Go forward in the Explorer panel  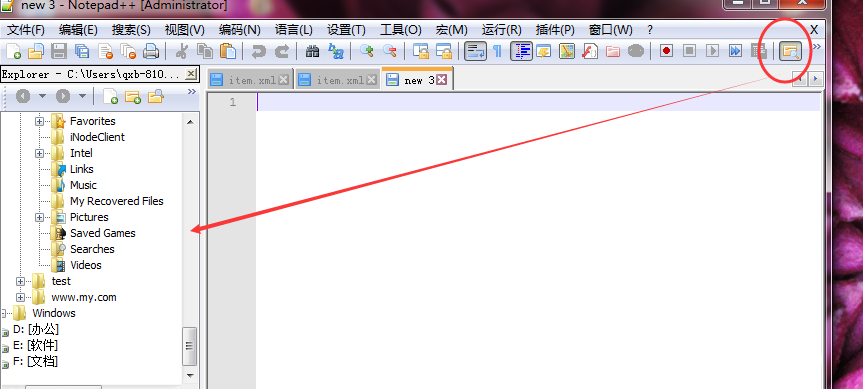click(63, 96)
